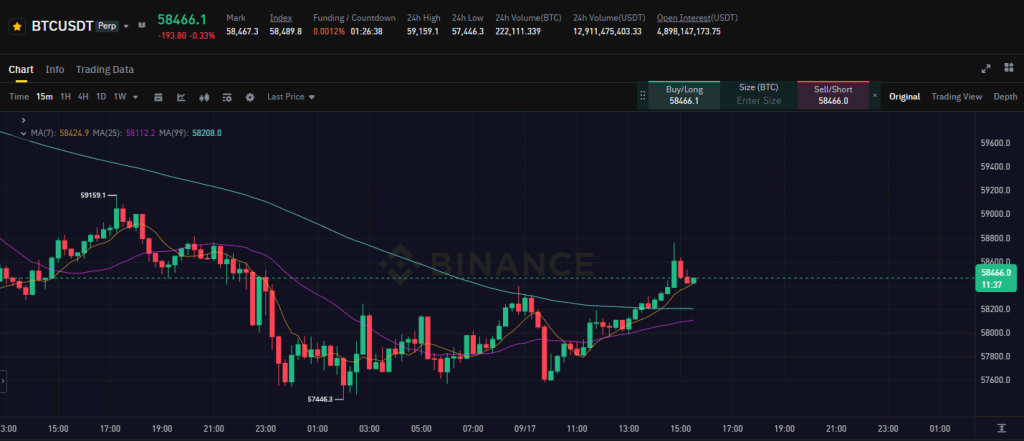Click the favorite star icon beside BTCUSDT
Image resolution: width=1024 pixels, height=441 pixels.
(x=17, y=27)
